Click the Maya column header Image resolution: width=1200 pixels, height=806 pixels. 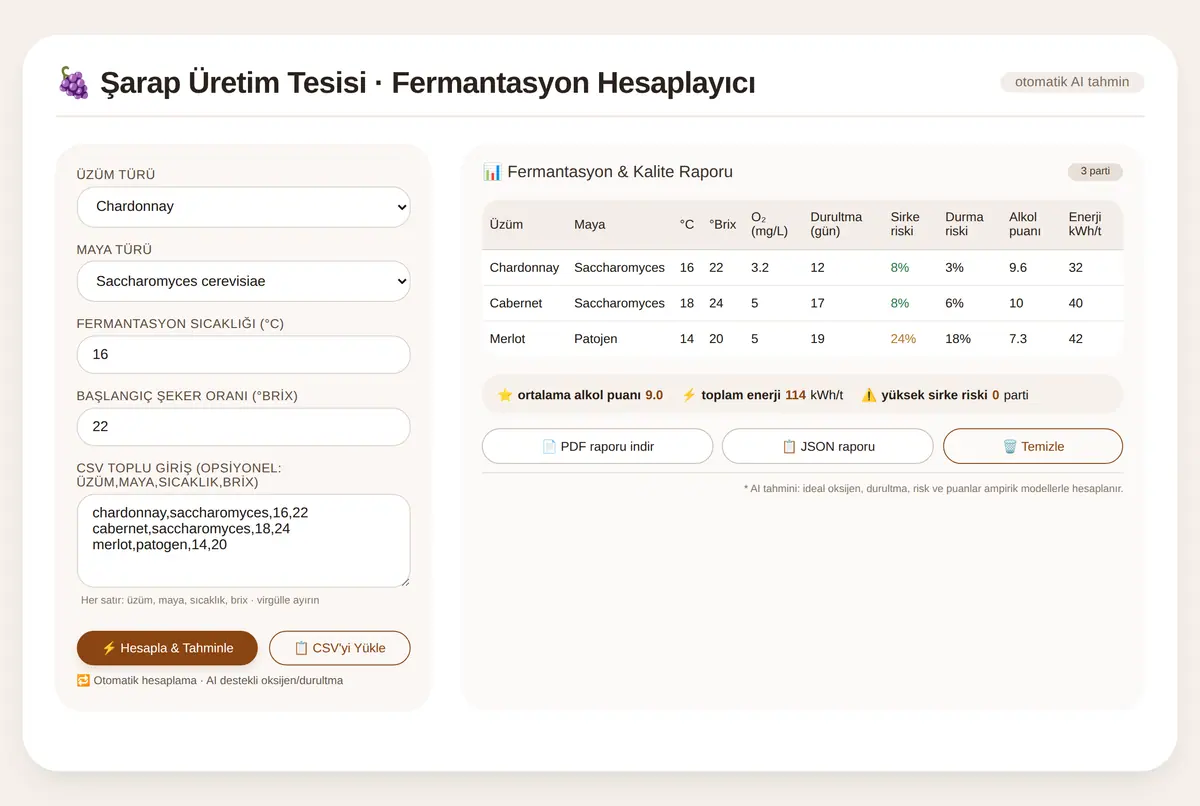pos(590,225)
